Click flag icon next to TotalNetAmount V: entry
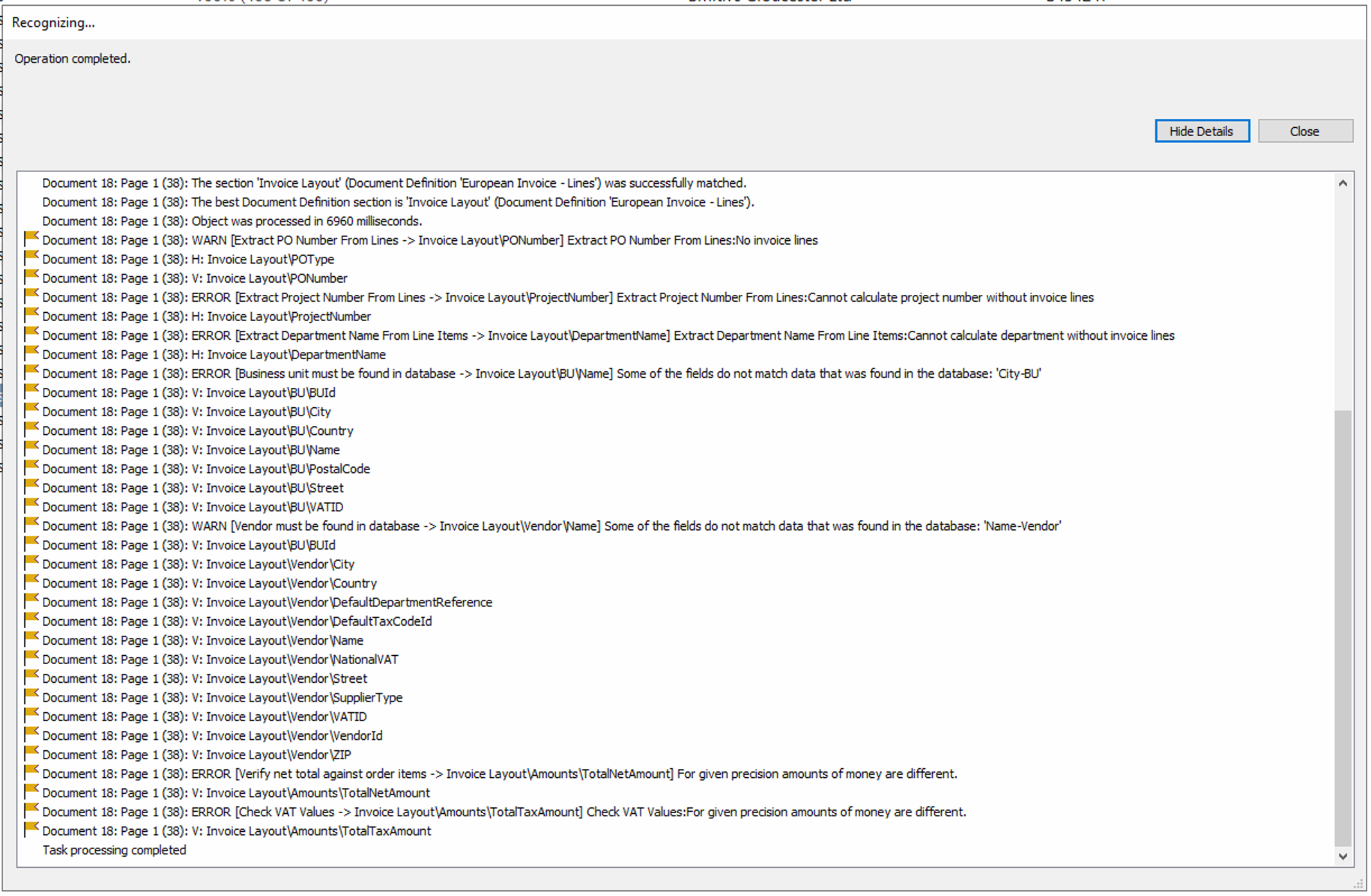Screen dimensions: 1371x896 click(x=31, y=792)
